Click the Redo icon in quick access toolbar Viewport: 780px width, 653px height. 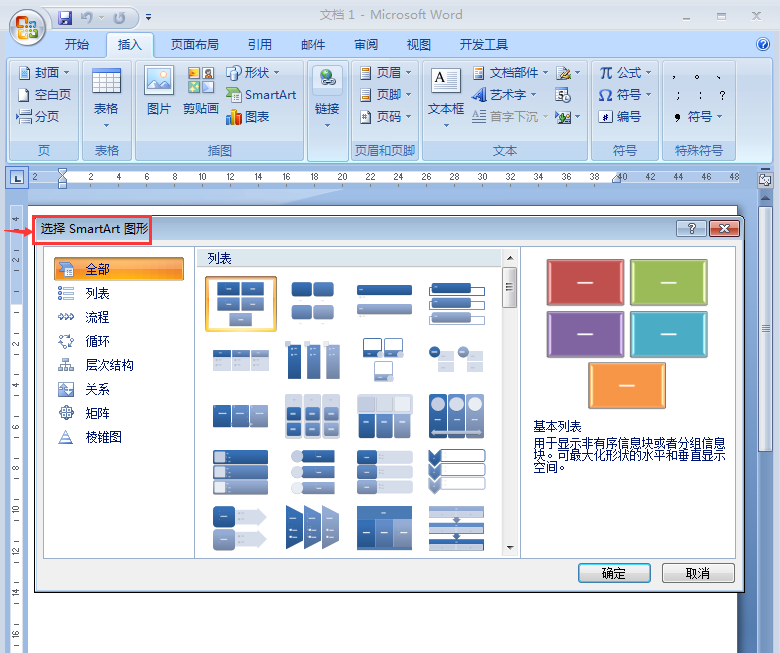point(119,18)
